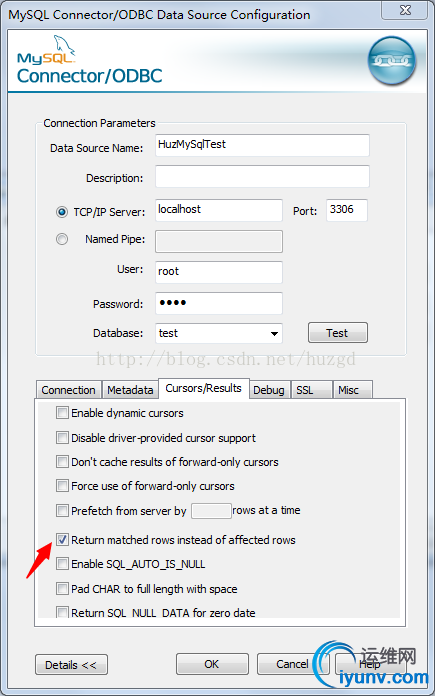Check Disable driver-provided cursor support
This screenshot has height=696, width=435.
(x=62, y=438)
